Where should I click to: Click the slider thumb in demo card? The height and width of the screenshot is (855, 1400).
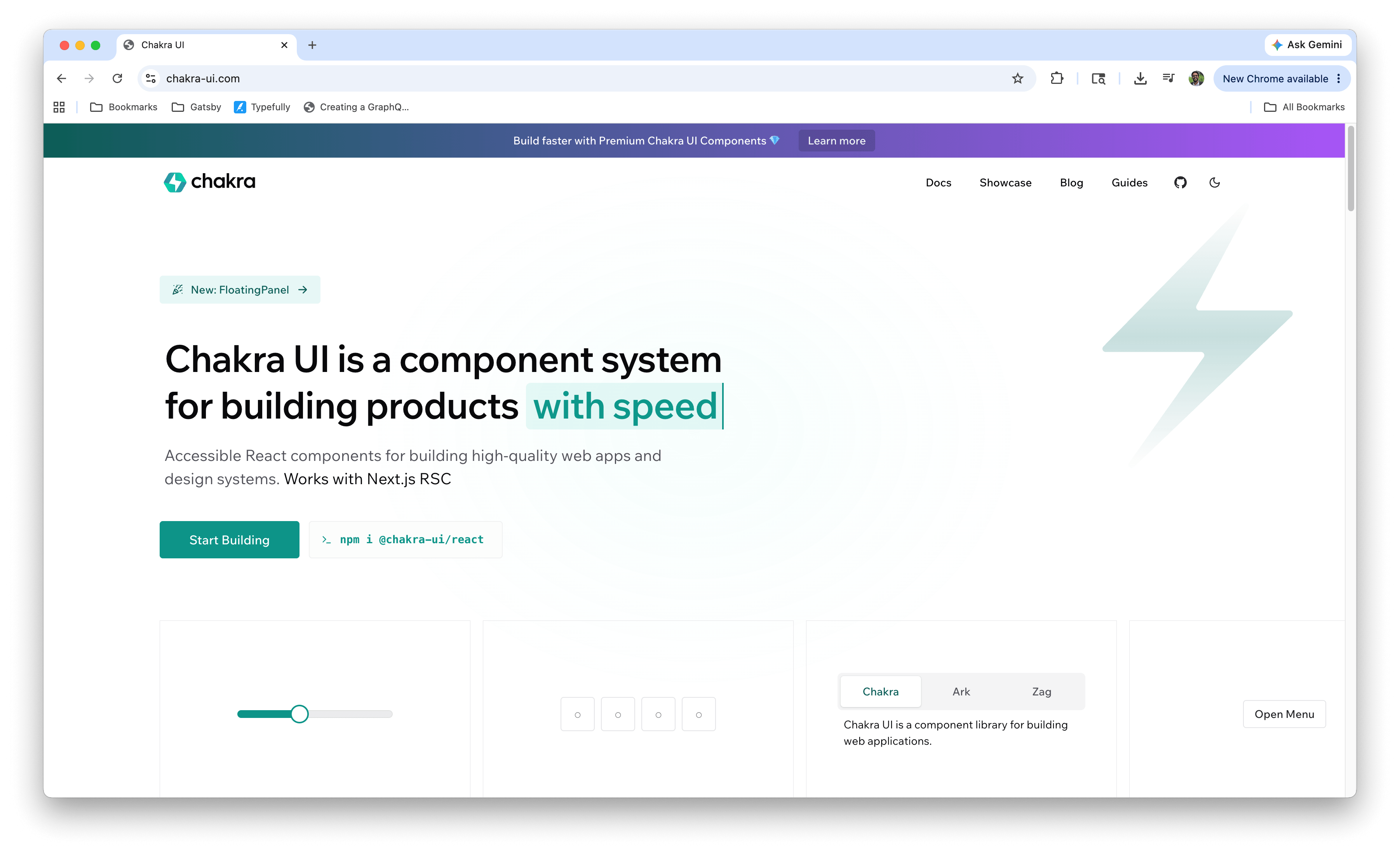coord(300,714)
